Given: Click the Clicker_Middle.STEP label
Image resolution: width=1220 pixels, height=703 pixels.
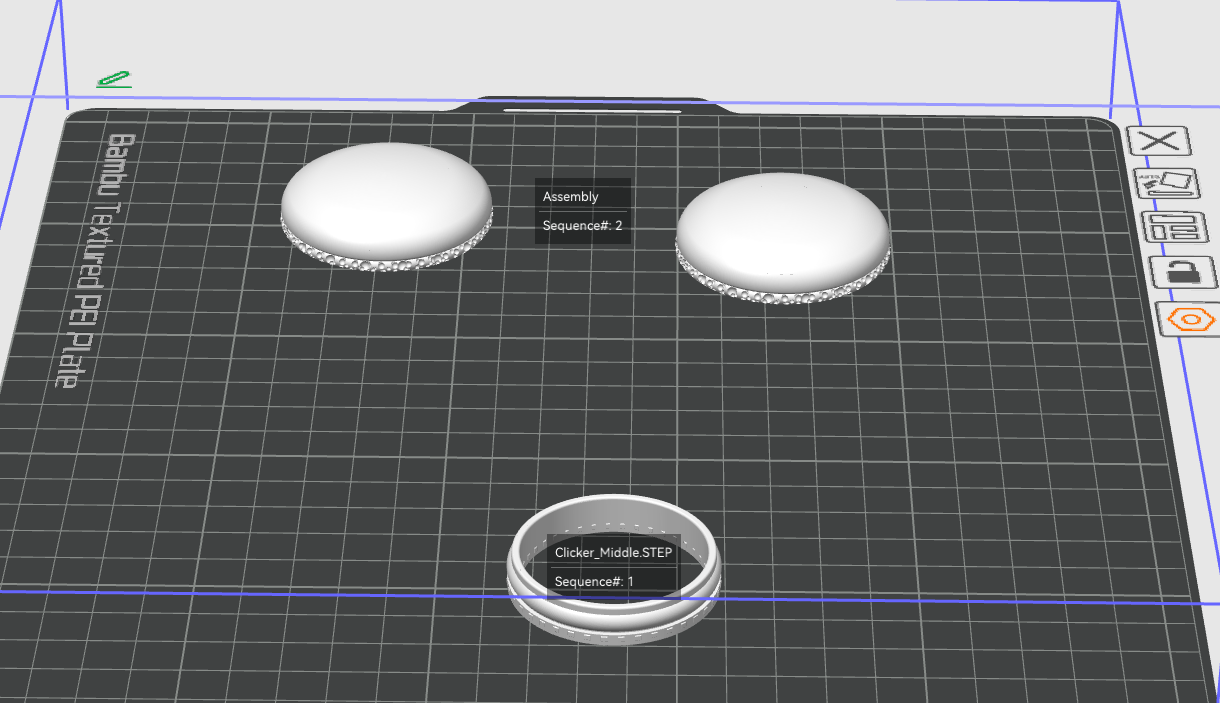Looking at the screenshot, I should 614,552.
